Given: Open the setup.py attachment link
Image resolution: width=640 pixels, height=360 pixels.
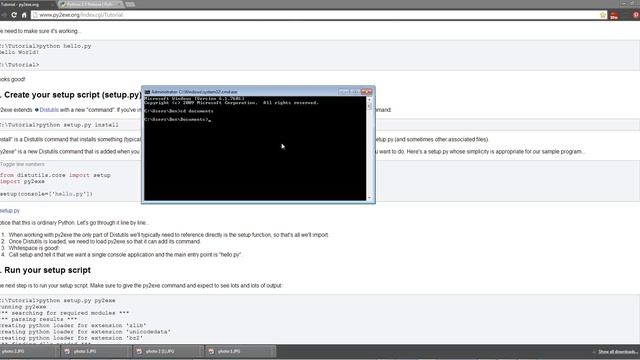Looking at the screenshot, I should coord(10,211).
